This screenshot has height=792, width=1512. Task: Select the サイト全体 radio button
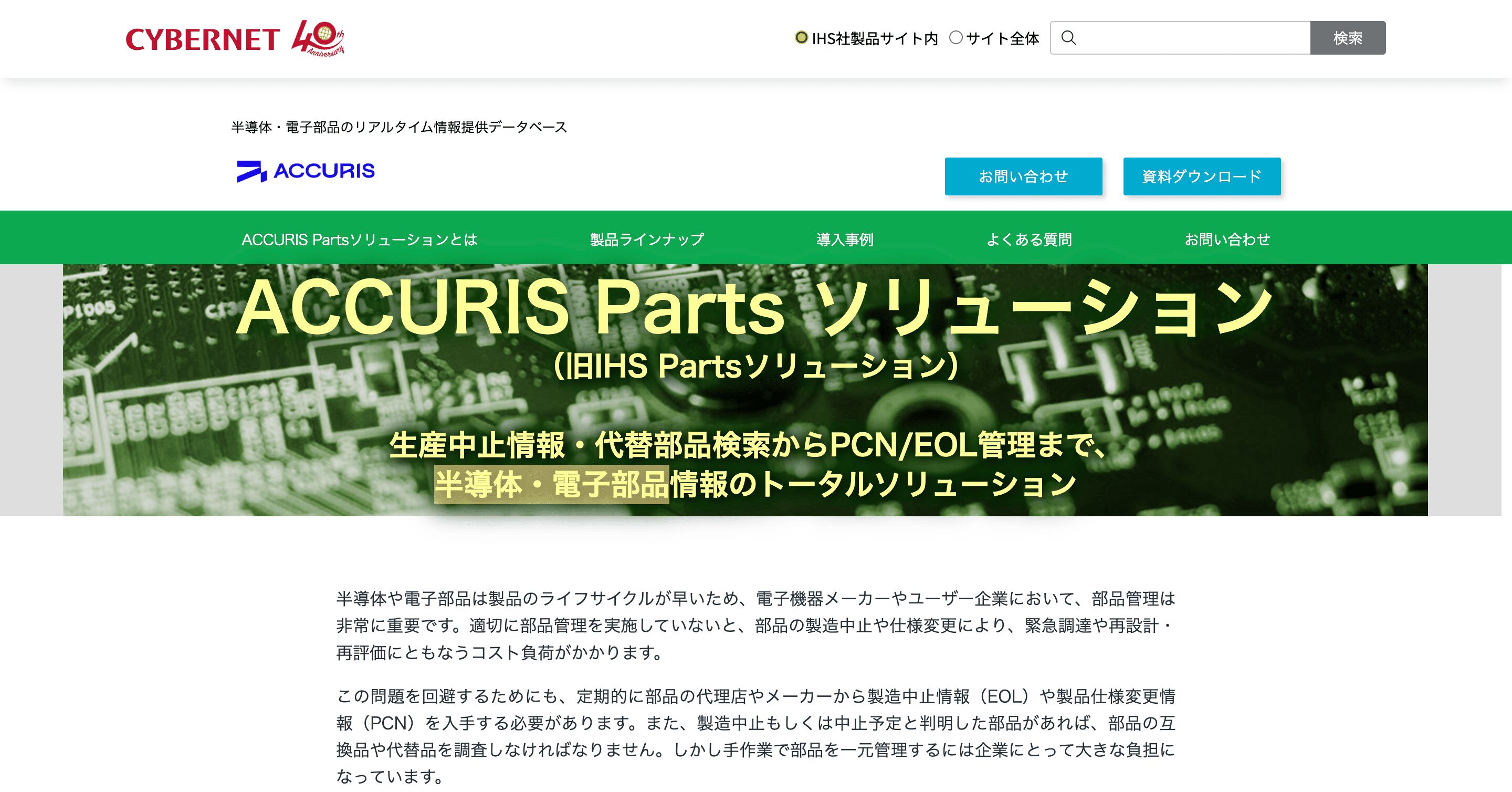pyautogui.click(x=956, y=38)
